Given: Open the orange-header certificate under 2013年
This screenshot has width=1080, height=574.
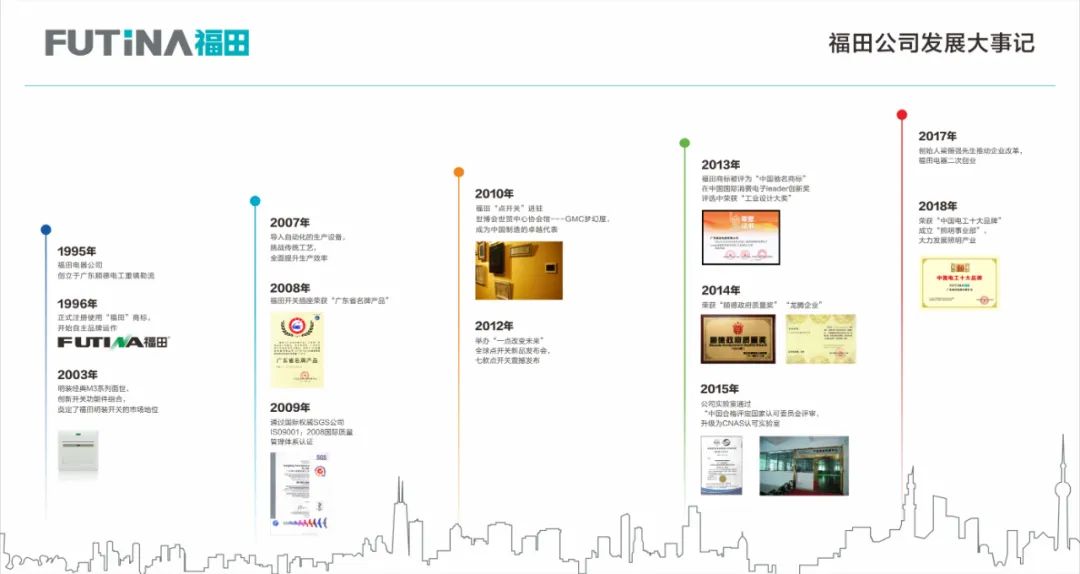Looking at the screenshot, I should click(x=740, y=238).
